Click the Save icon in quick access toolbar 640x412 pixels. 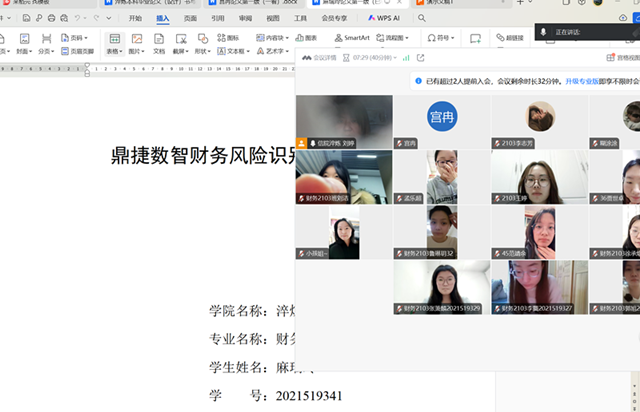(x=27, y=18)
